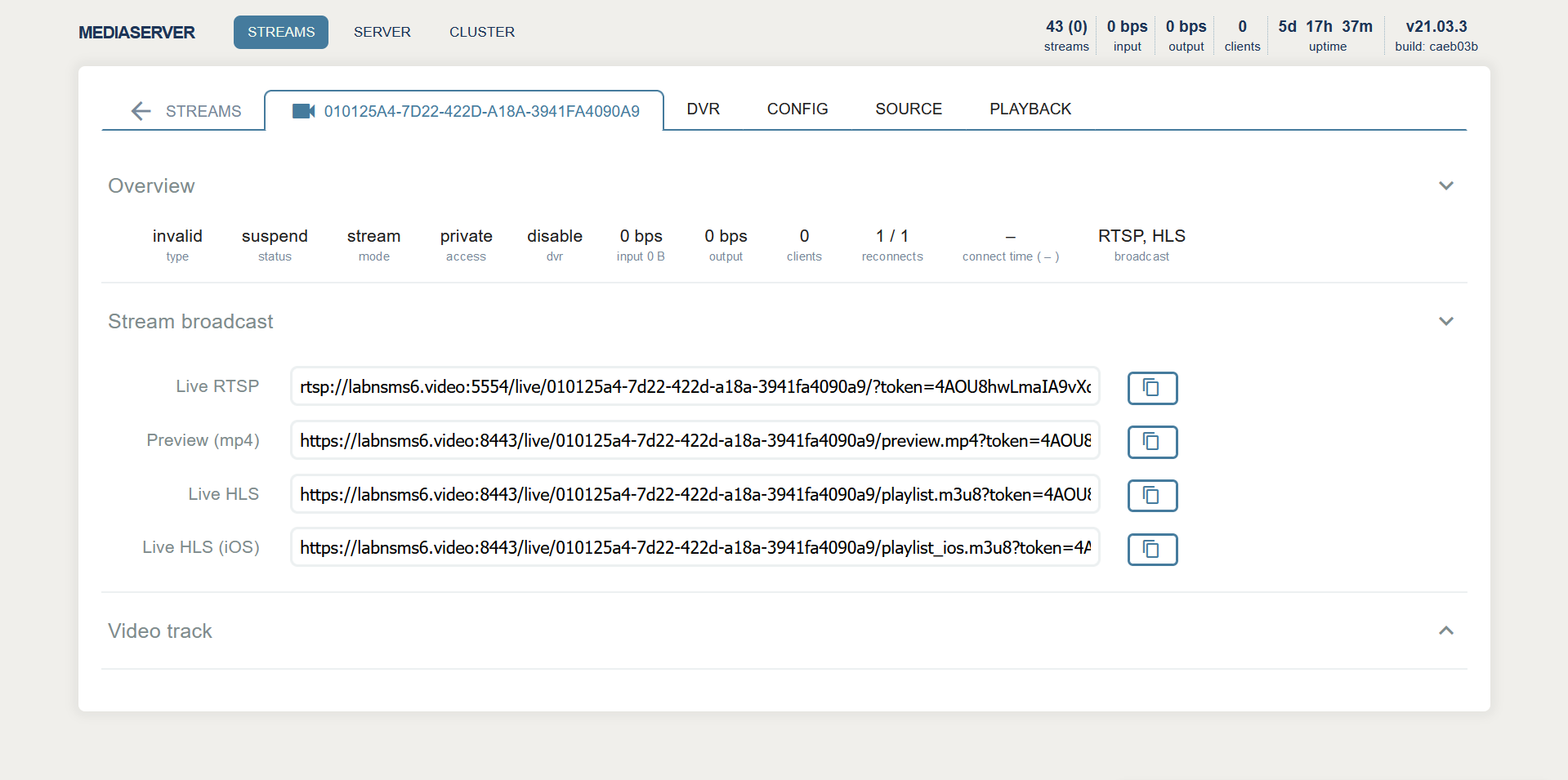
Task: Select the STREAMS navigation button
Action: coord(281,33)
